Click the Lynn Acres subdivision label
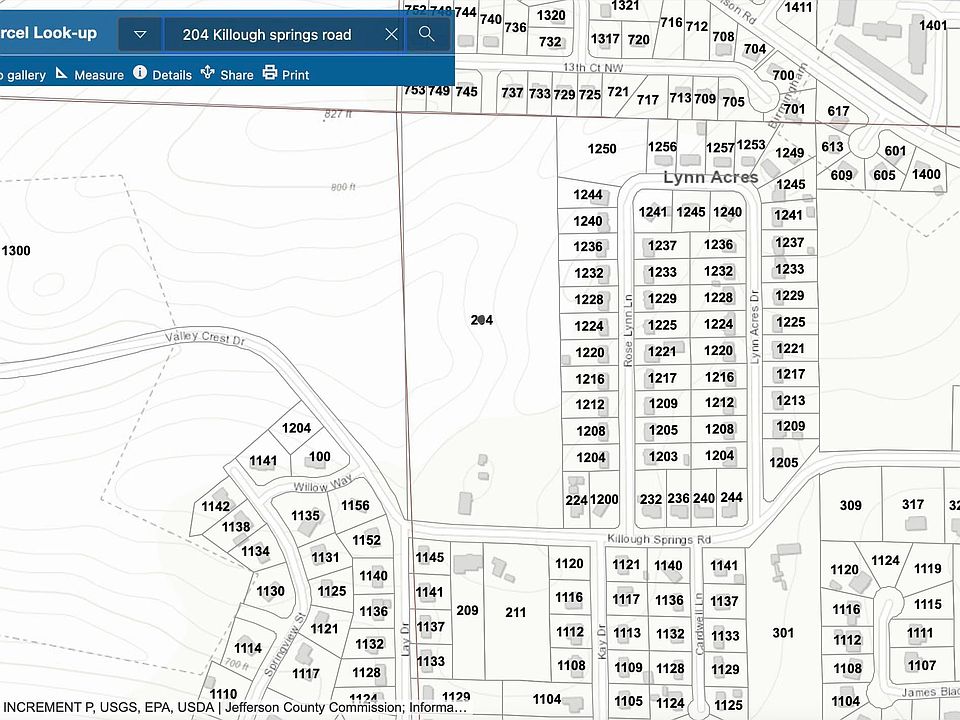The width and height of the screenshot is (960, 720). tap(711, 178)
